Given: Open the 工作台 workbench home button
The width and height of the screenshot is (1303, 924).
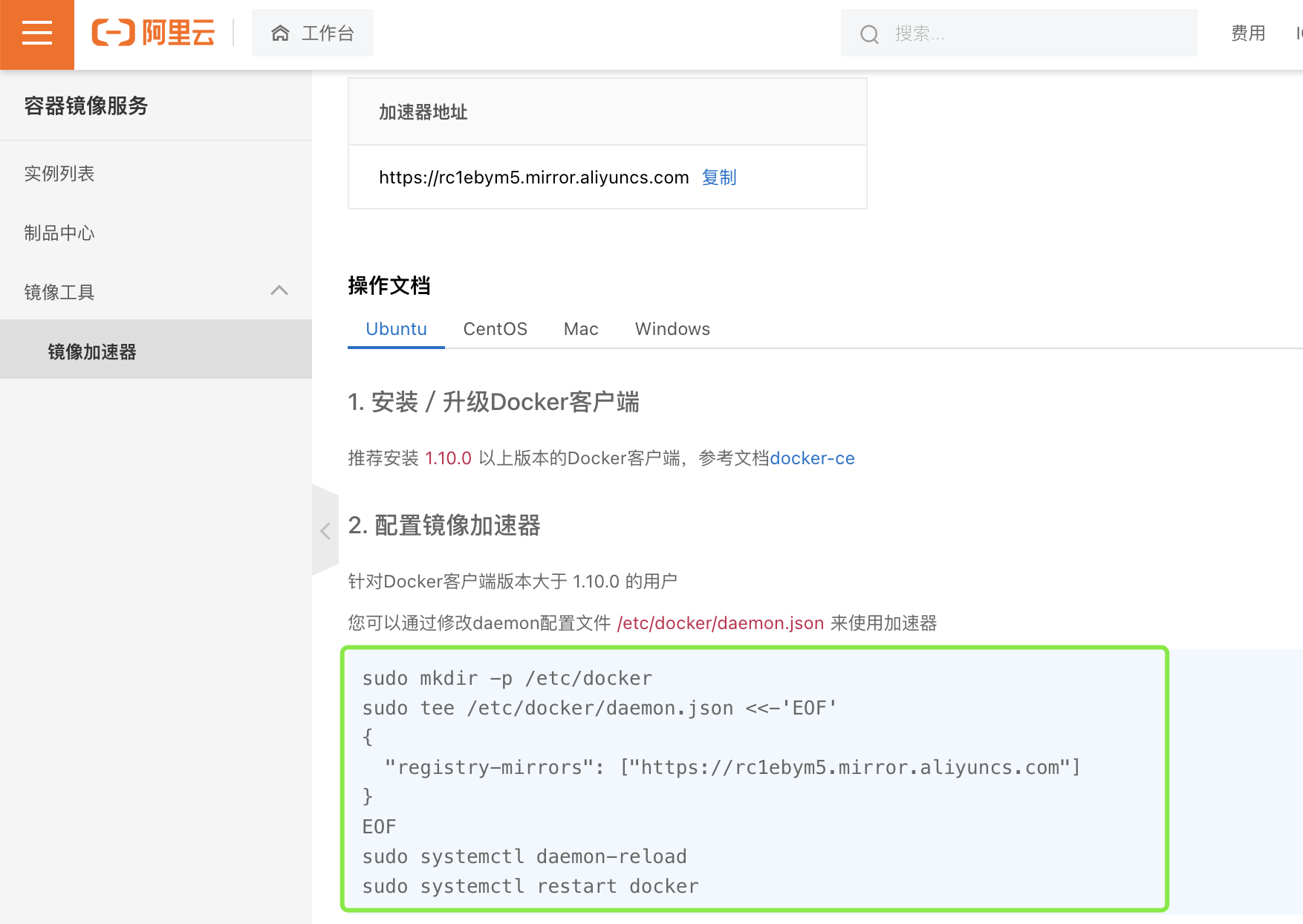Looking at the screenshot, I should [313, 33].
